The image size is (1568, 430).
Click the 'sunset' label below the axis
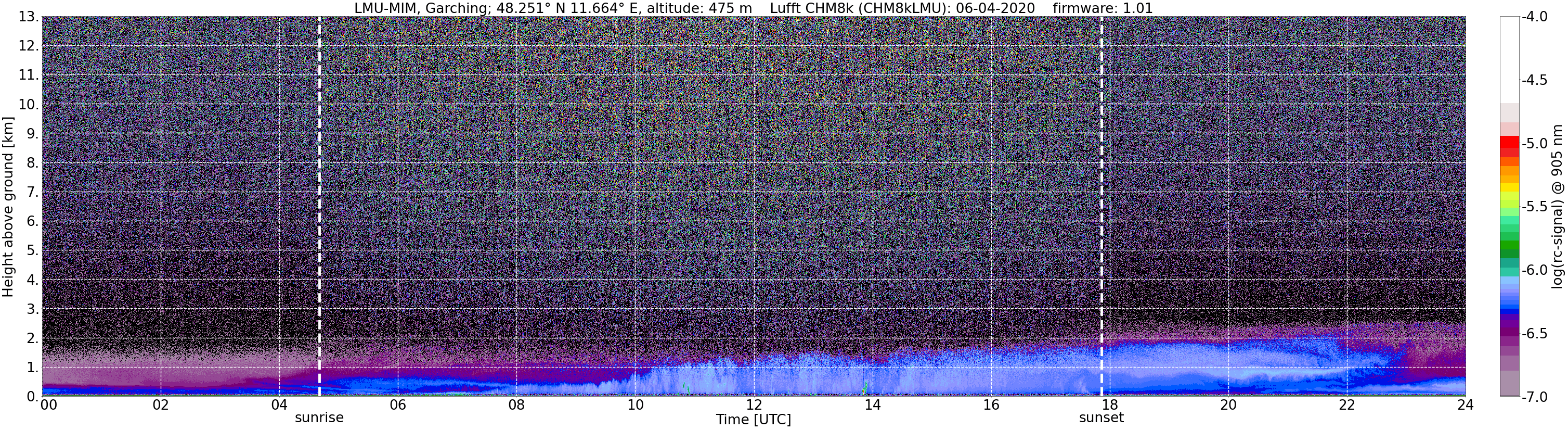1101,418
